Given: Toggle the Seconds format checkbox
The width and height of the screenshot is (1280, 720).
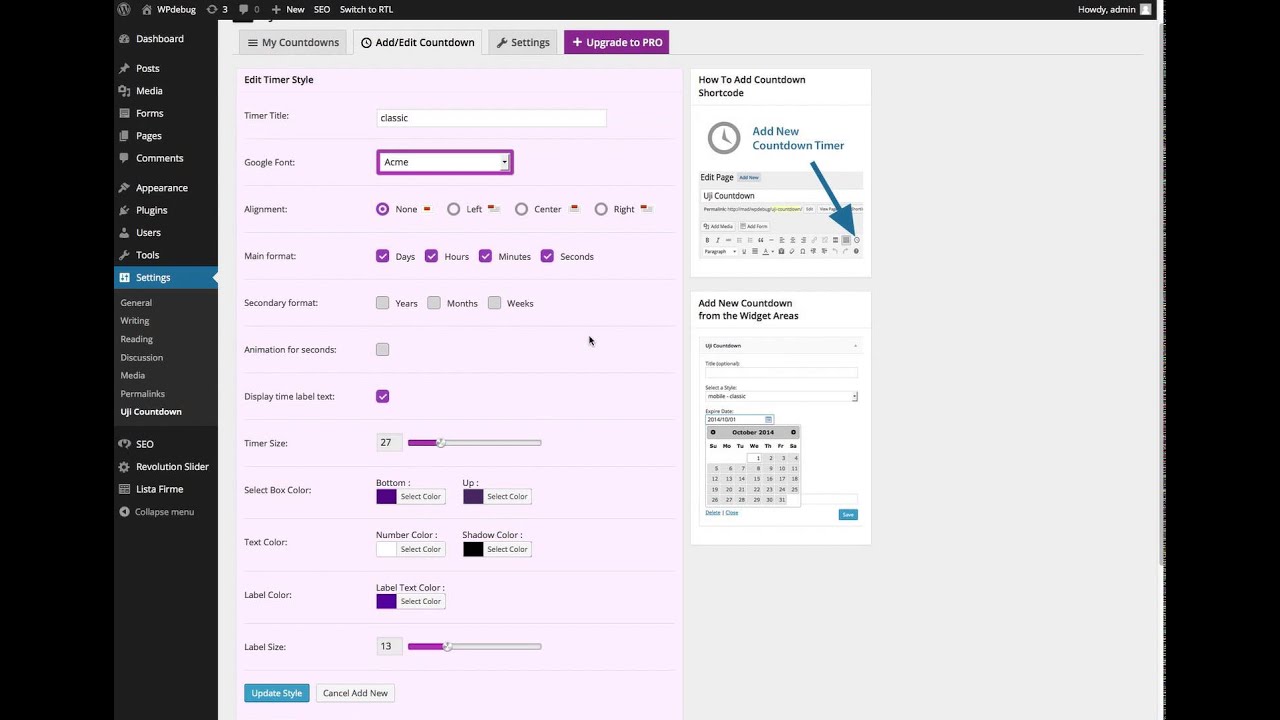Looking at the screenshot, I should tap(547, 256).
